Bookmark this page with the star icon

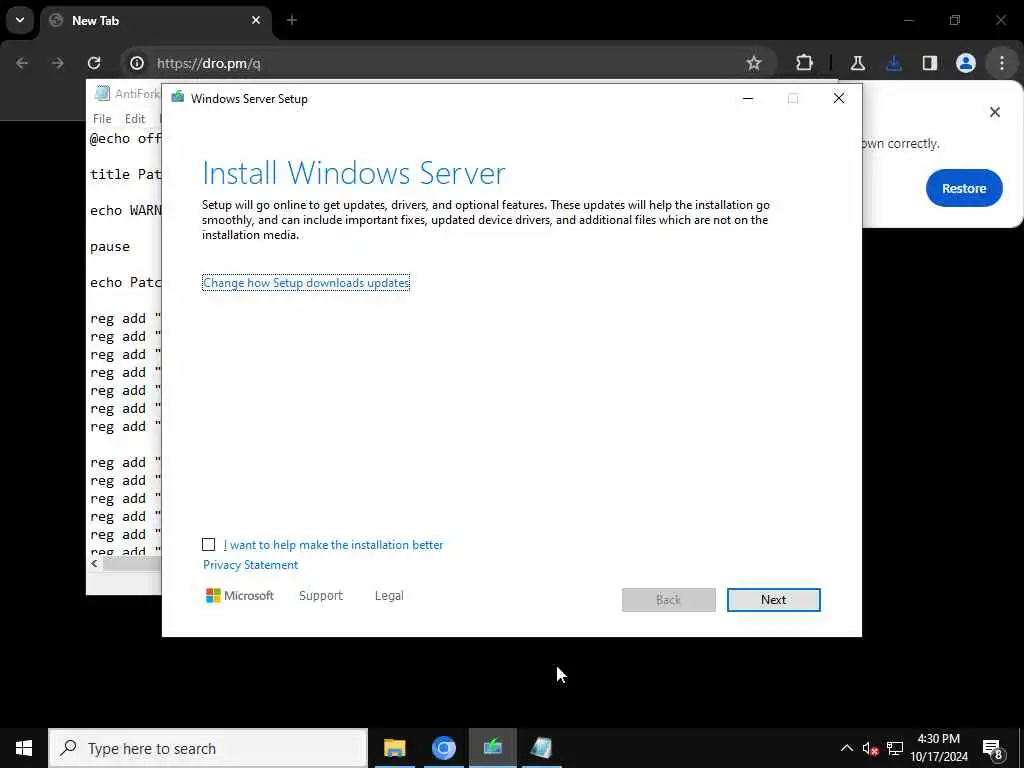pyautogui.click(x=754, y=63)
